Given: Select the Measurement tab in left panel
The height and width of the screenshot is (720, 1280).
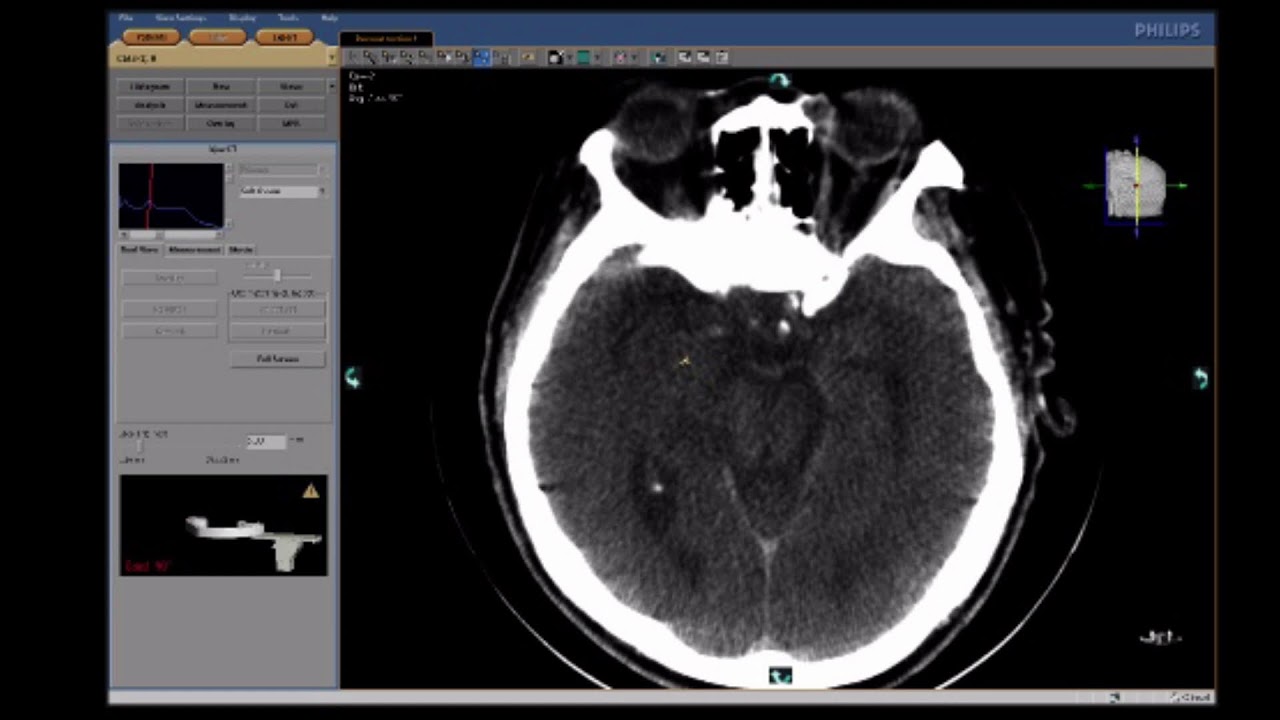Looking at the screenshot, I should click(x=194, y=249).
